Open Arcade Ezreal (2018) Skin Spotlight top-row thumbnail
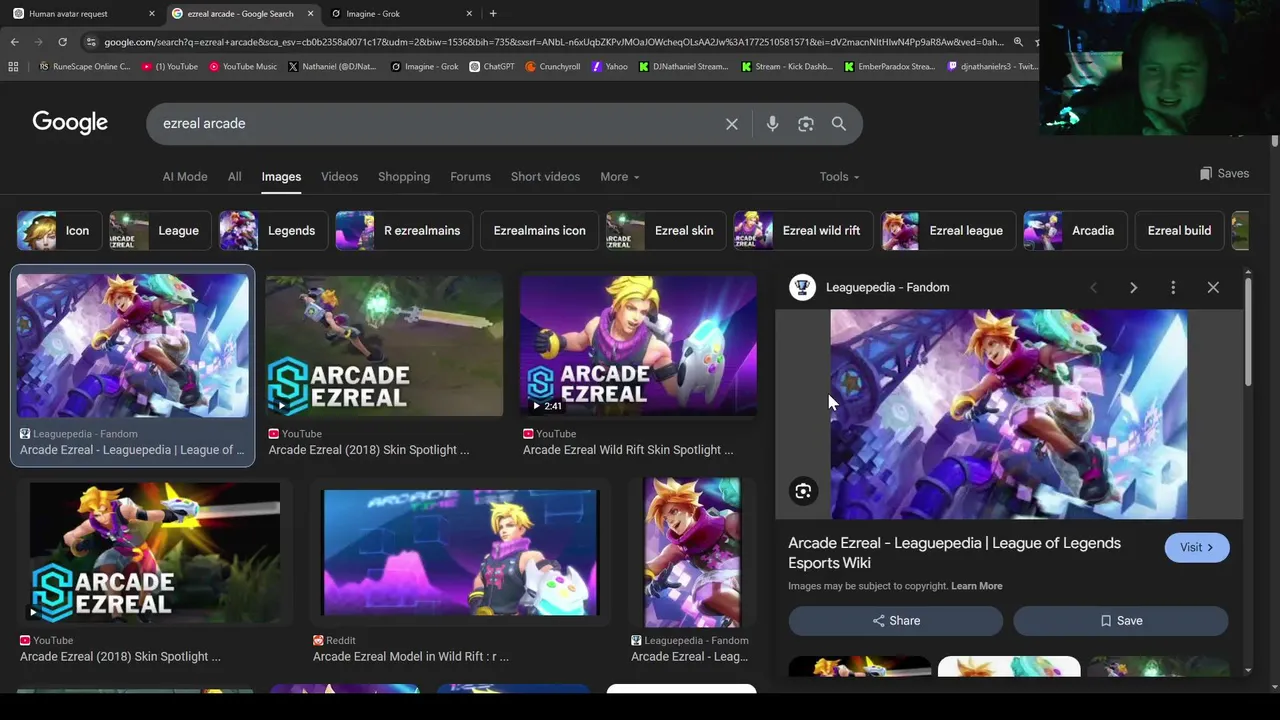 [384, 346]
